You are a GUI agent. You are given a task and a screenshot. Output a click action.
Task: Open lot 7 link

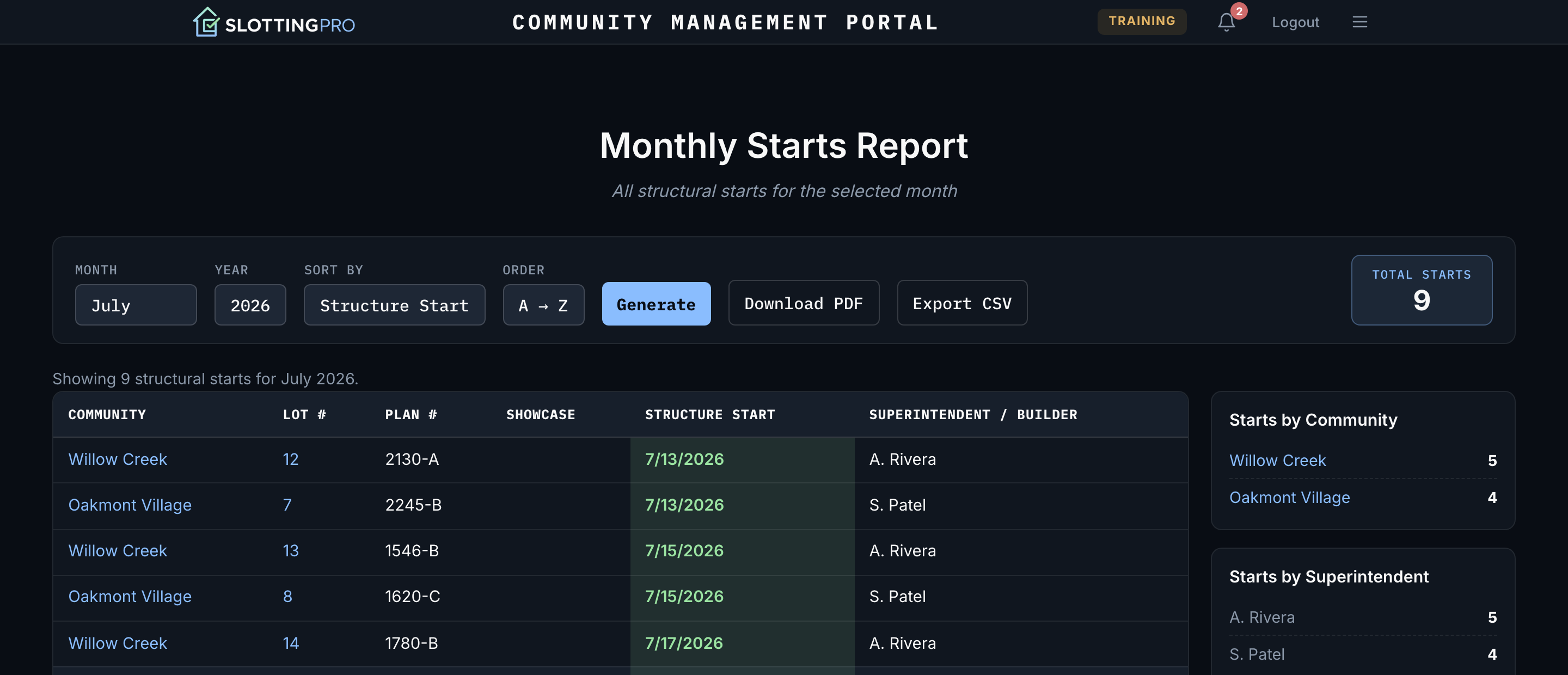(287, 505)
